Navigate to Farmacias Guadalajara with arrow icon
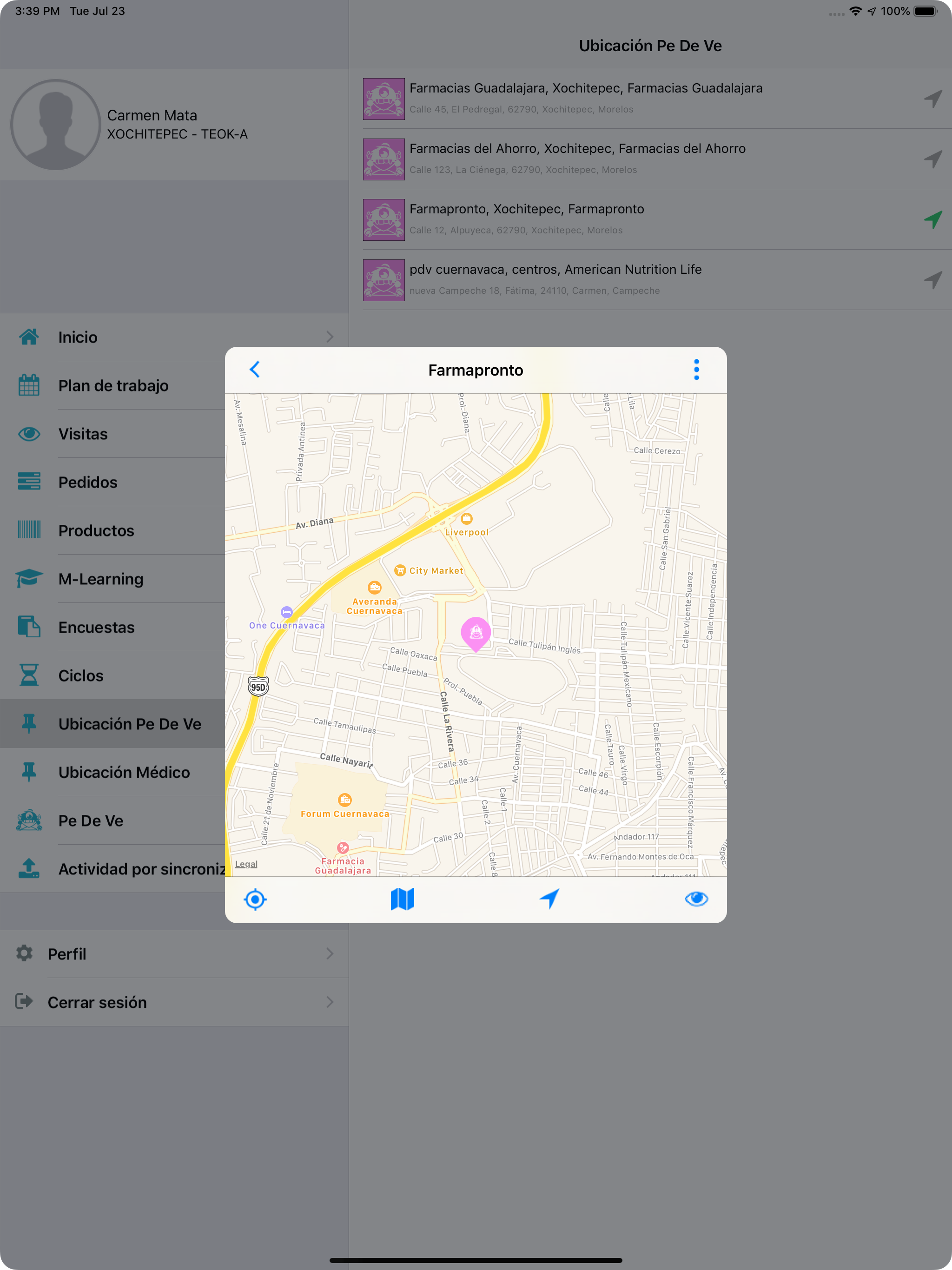This screenshot has height=1270, width=952. pyautogui.click(x=933, y=99)
